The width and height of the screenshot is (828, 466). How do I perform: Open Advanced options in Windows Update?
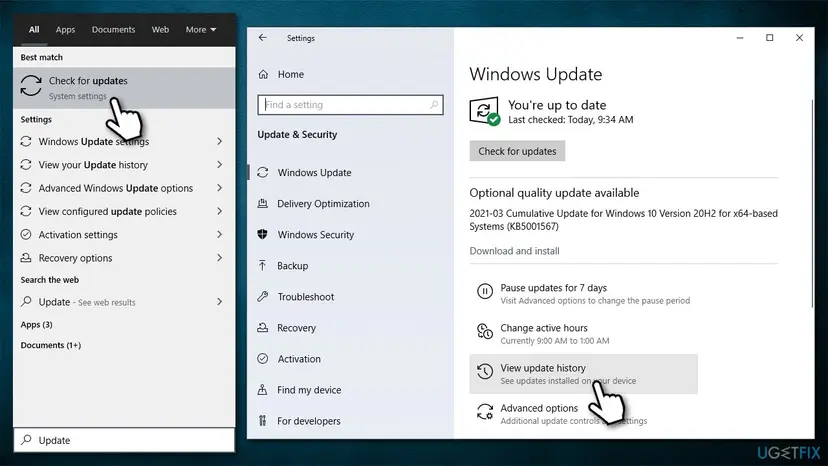click(584, 414)
